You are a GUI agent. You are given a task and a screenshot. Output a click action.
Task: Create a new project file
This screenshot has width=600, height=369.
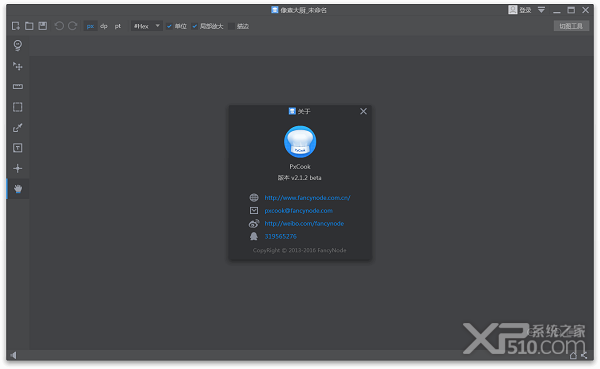click(16, 26)
